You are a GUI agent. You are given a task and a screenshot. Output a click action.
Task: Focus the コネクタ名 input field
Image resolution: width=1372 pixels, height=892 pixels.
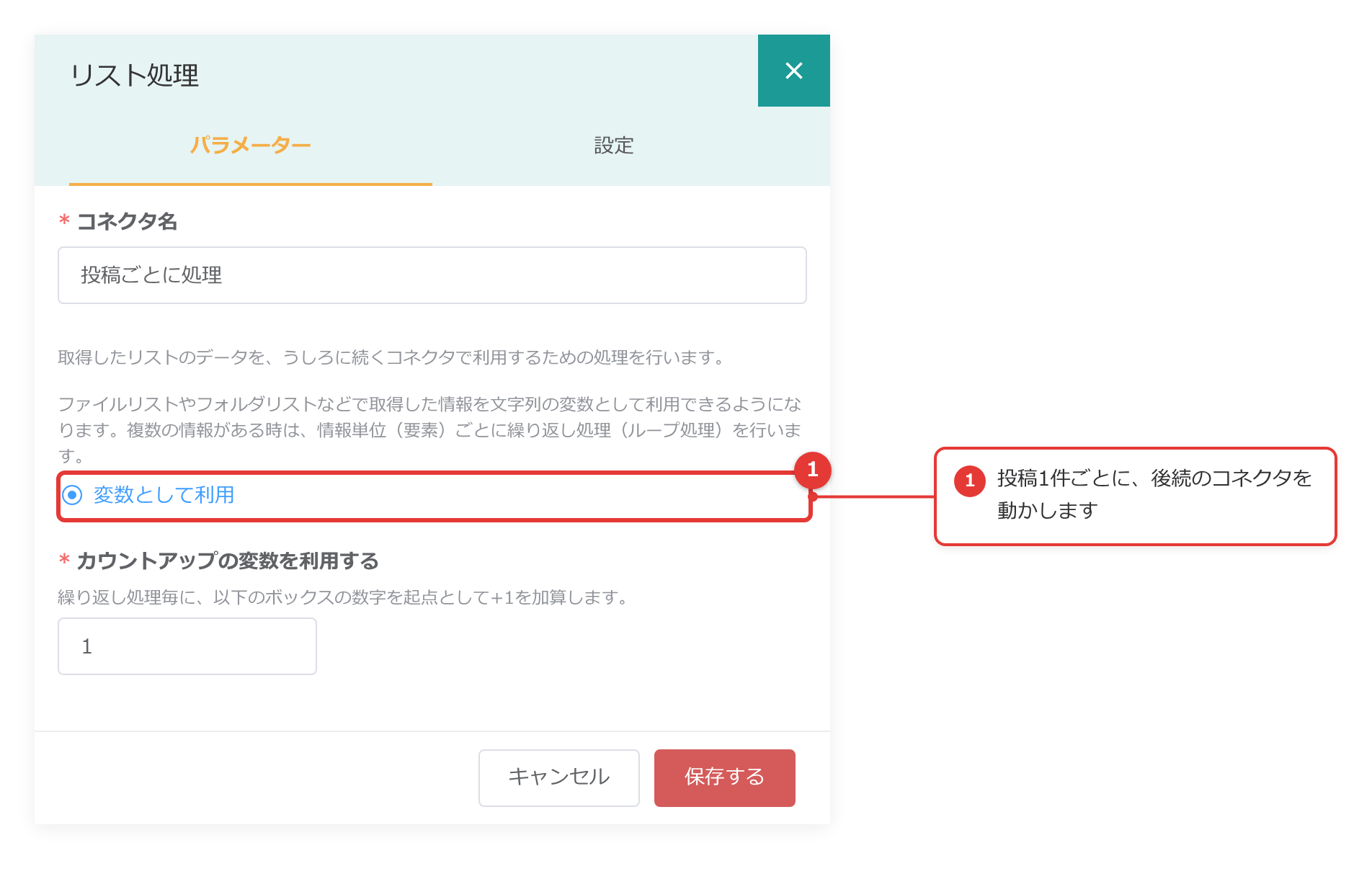[432, 275]
